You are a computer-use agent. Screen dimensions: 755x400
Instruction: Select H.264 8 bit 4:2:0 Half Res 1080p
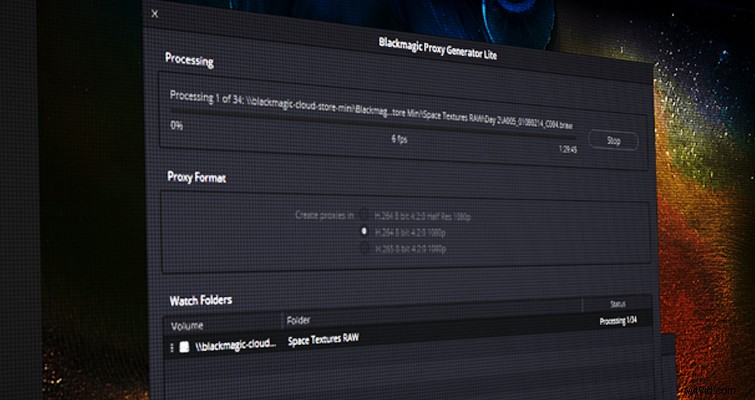coord(365,215)
